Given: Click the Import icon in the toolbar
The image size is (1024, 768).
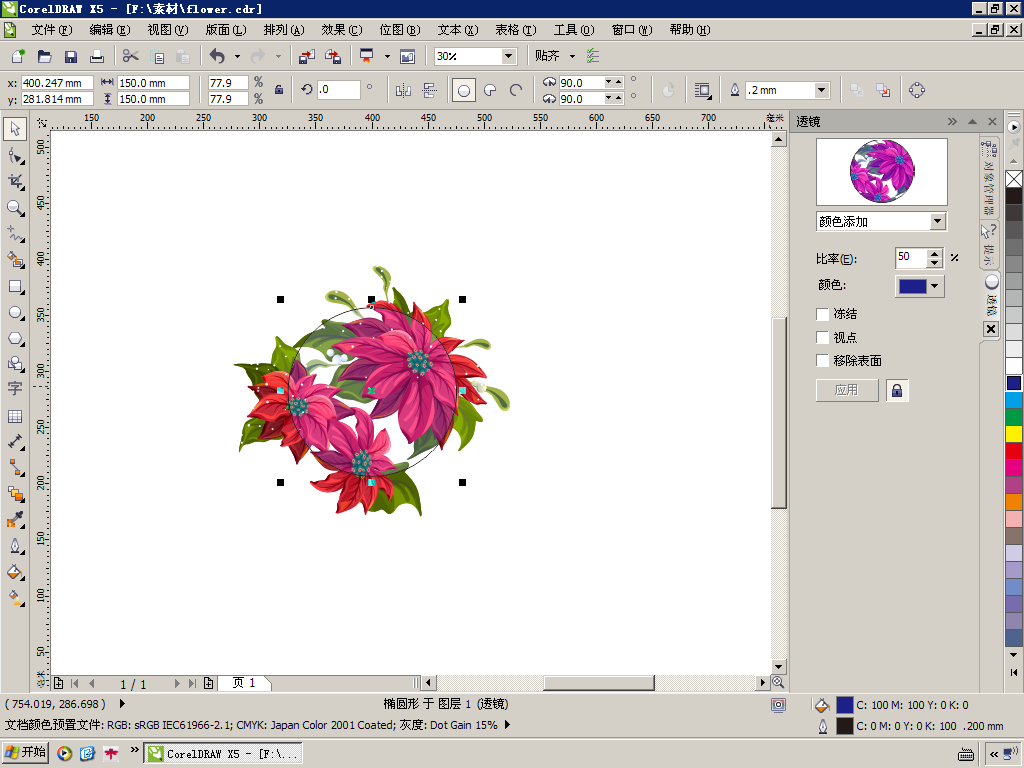Looking at the screenshot, I should coord(307,57).
